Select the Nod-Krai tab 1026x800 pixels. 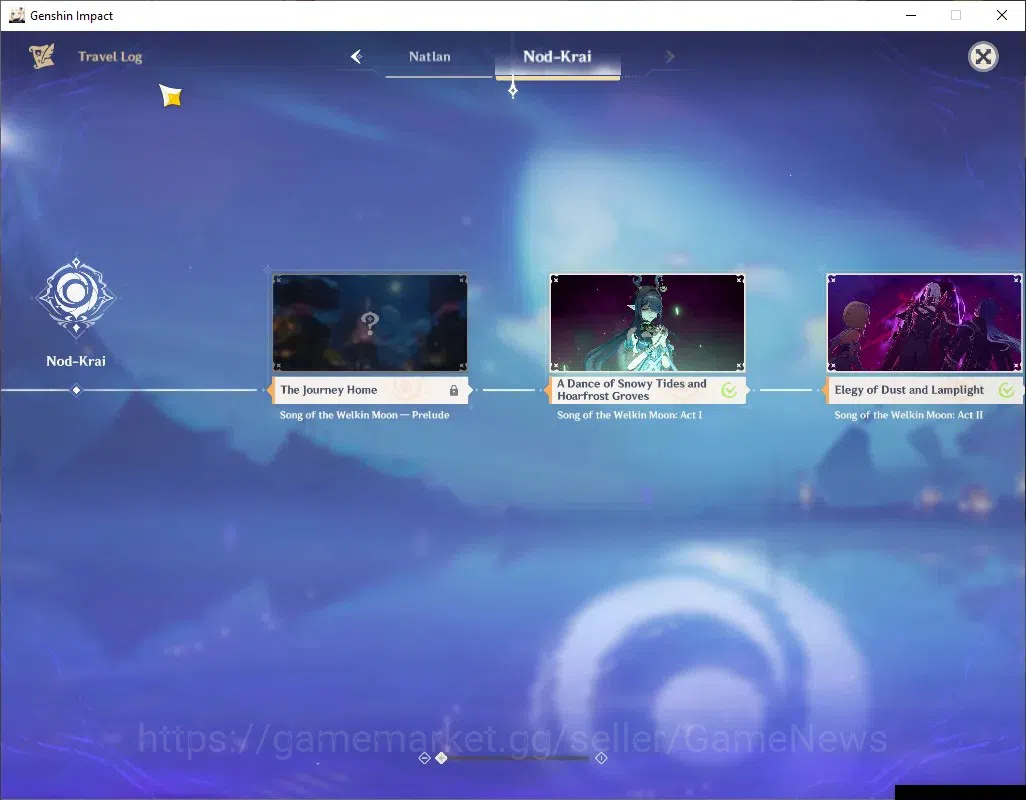[x=557, y=57]
